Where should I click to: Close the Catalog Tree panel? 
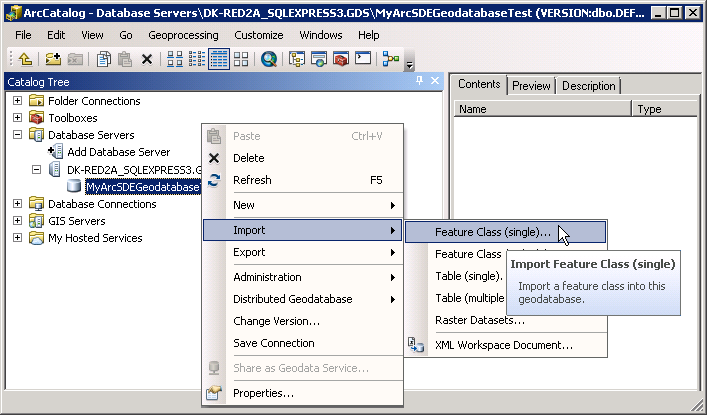coord(435,81)
